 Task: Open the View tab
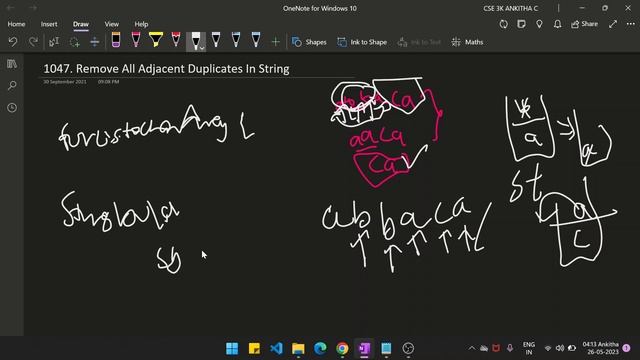point(111,24)
